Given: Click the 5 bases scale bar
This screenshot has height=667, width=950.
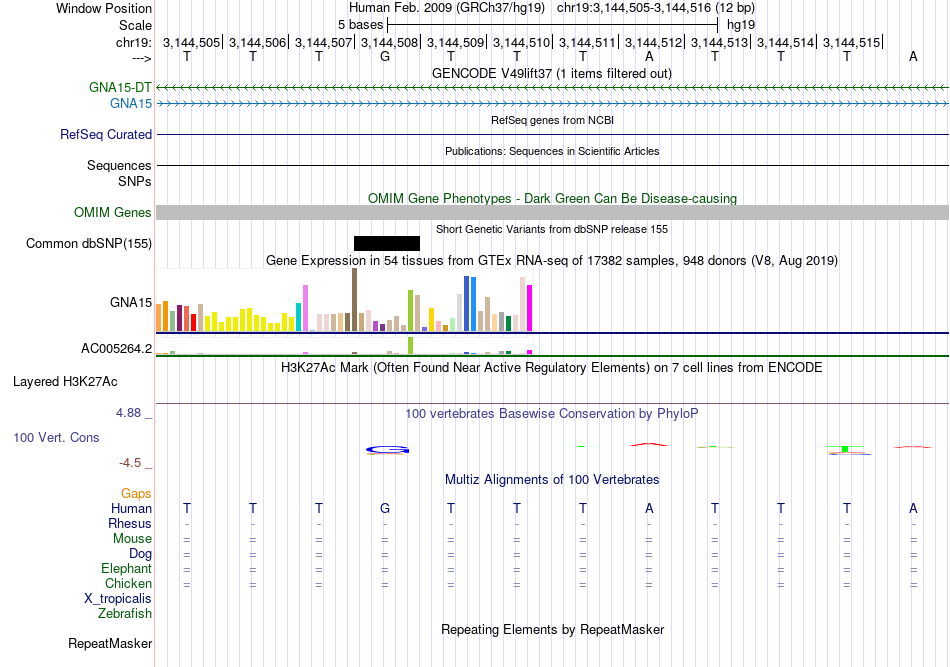Looking at the screenshot, I should [x=553, y=25].
